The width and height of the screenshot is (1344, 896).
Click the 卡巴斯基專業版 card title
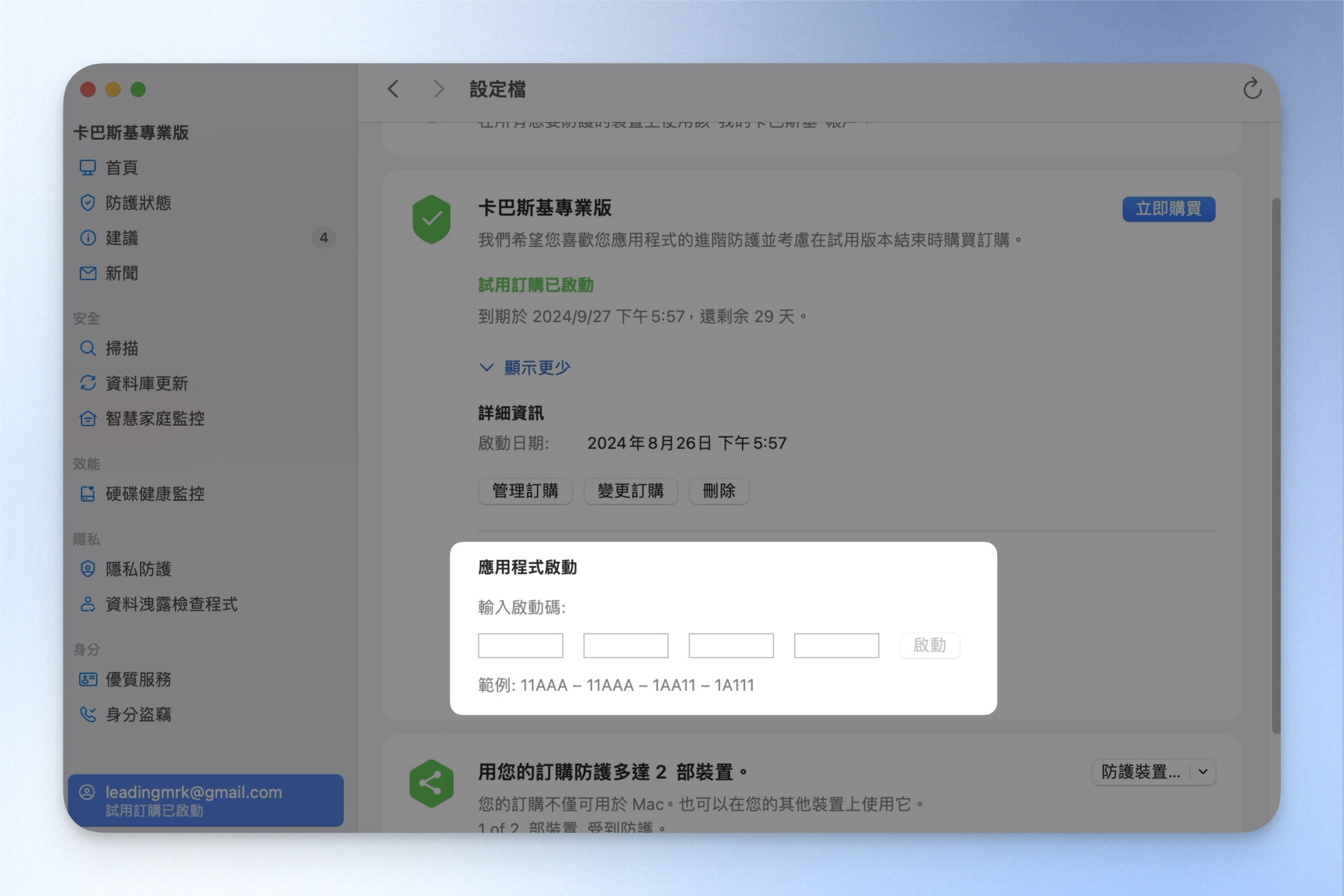point(544,208)
